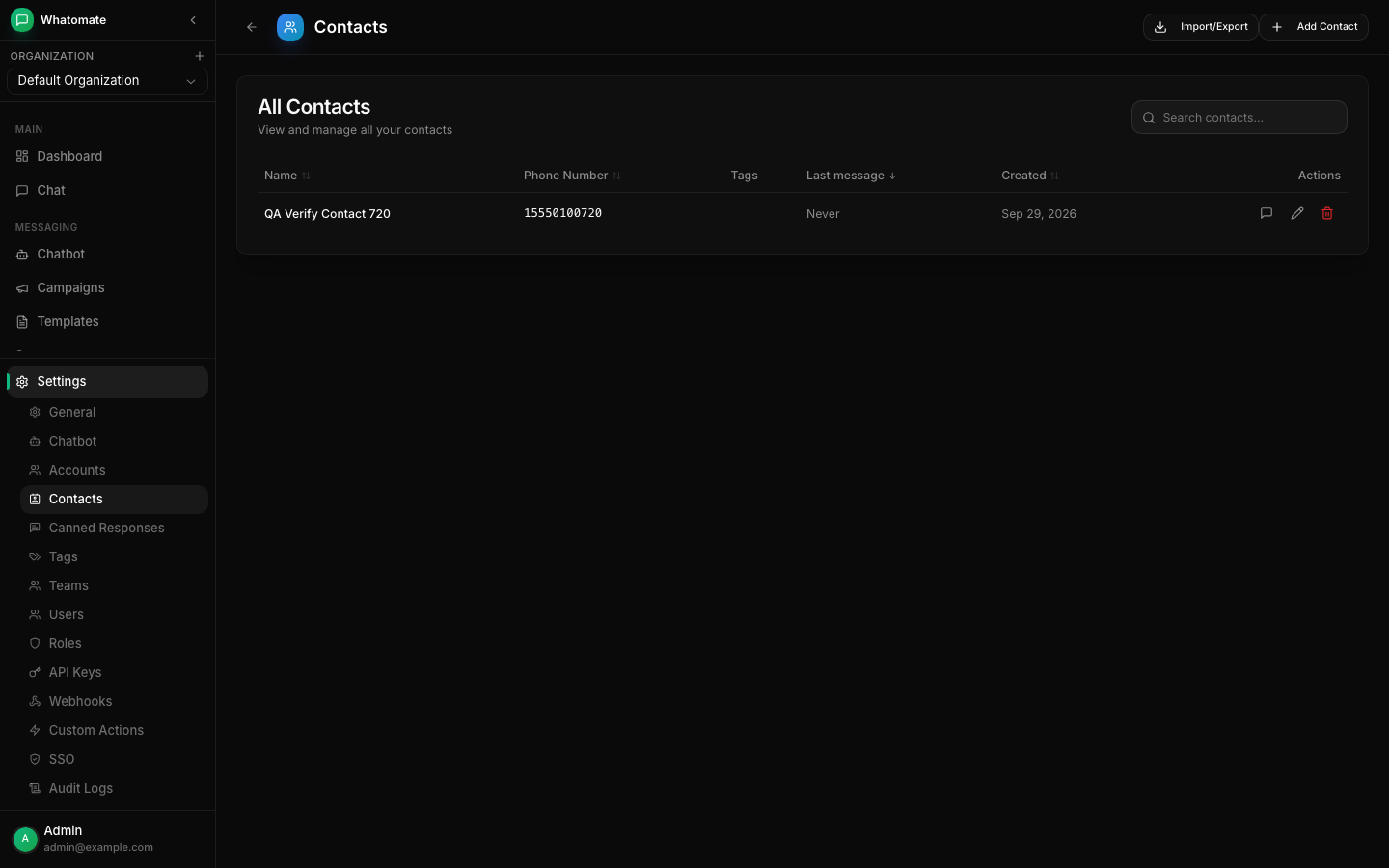Open the Dashboard page
Image resolution: width=1389 pixels, height=868 pixels.
107,156
